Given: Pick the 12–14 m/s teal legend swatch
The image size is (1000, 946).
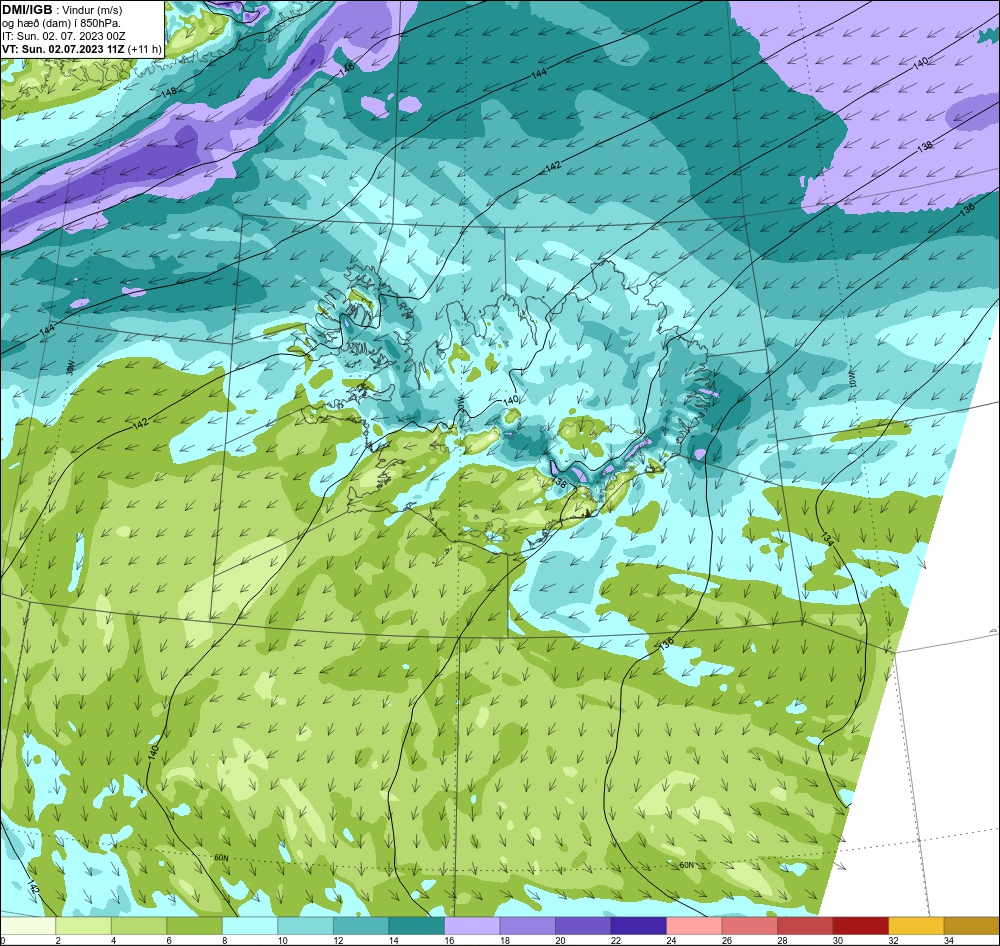Looking at the screenshot, I should (361, 926).
